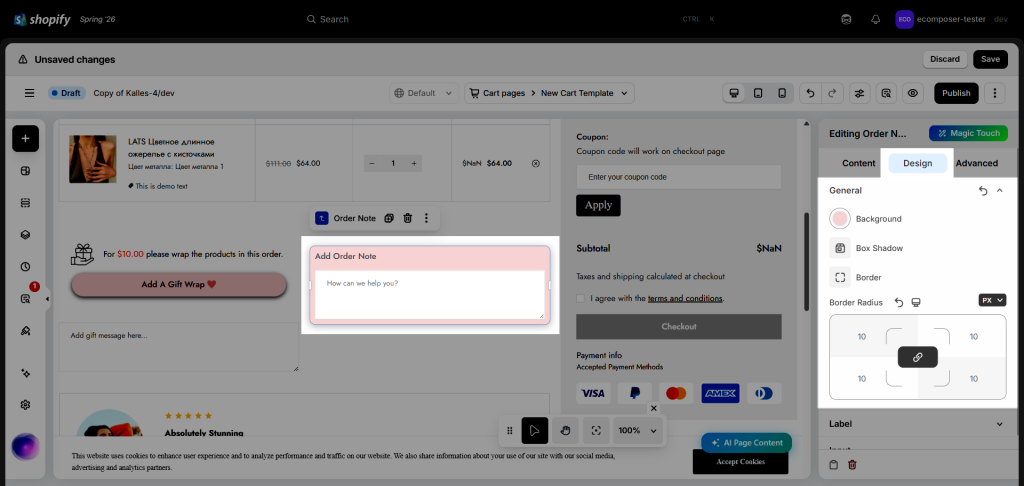Click the Magic Touch button
This screenshot has height=486, width=1024.
pos(968,133)
